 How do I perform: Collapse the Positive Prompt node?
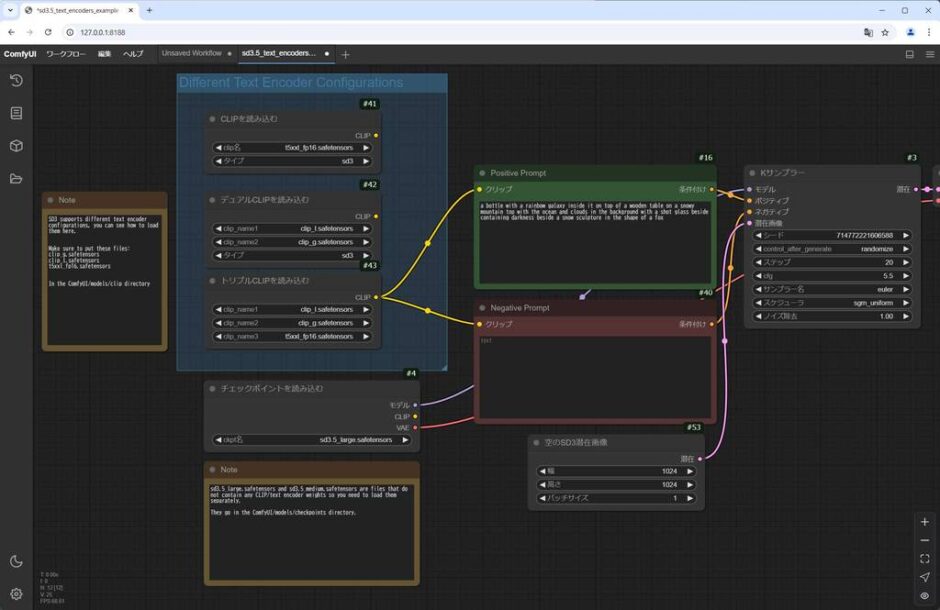pos(482,173)
